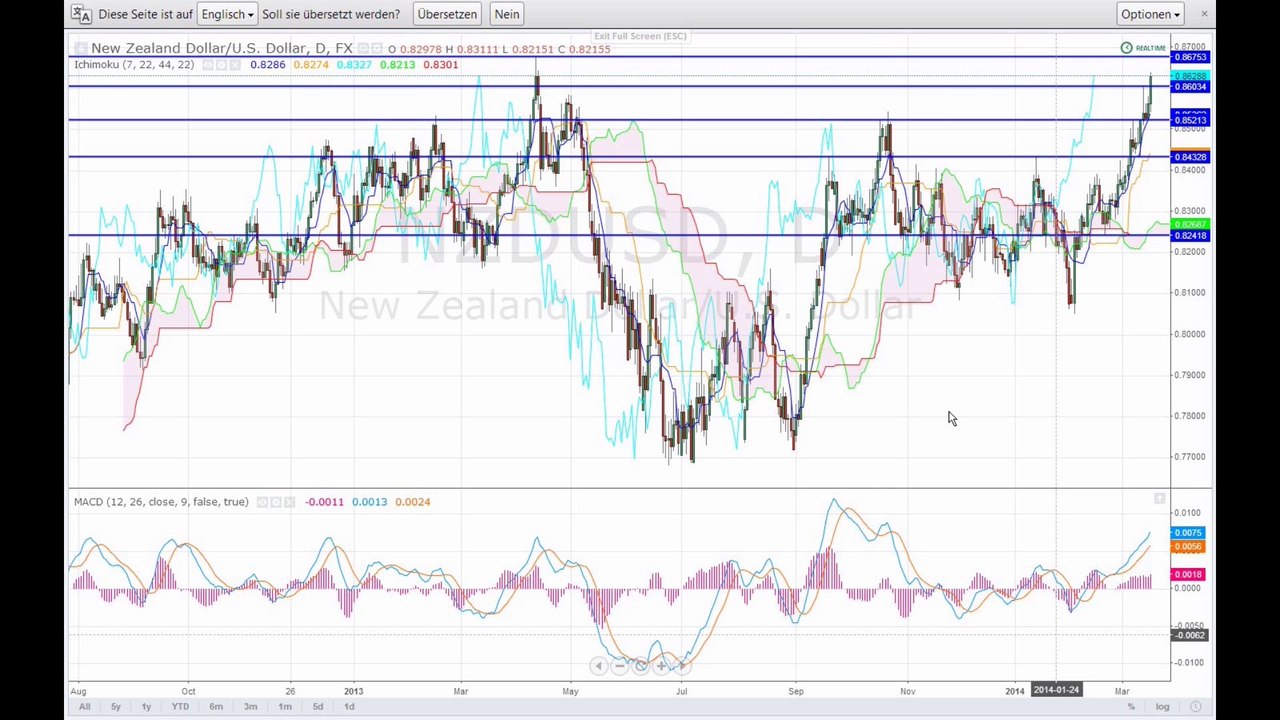Click the pink histogram value label 0.0018
Screen dimensions: 1280x720
(x=1188, y=575)
